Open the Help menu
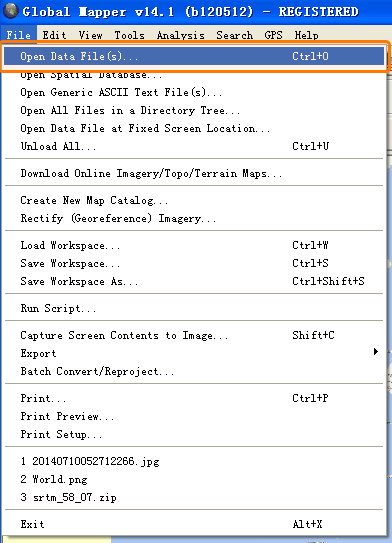The image size is (392, 543). point(306,35)
